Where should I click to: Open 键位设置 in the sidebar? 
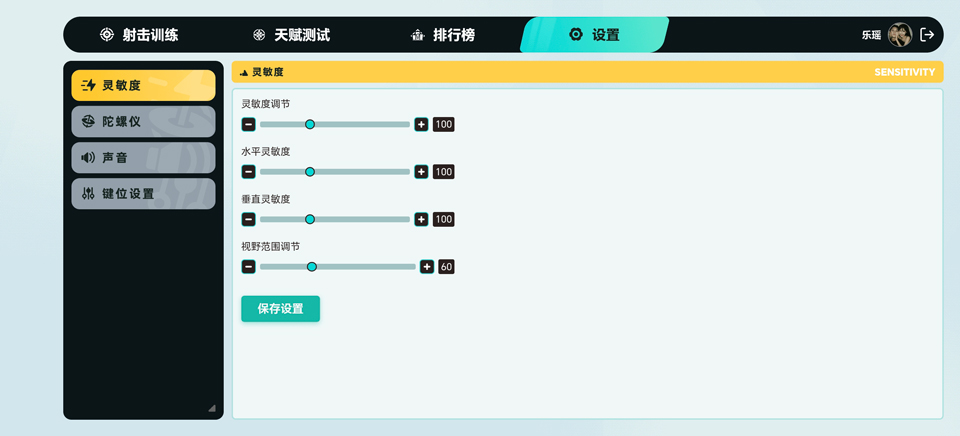click(143, 193)
